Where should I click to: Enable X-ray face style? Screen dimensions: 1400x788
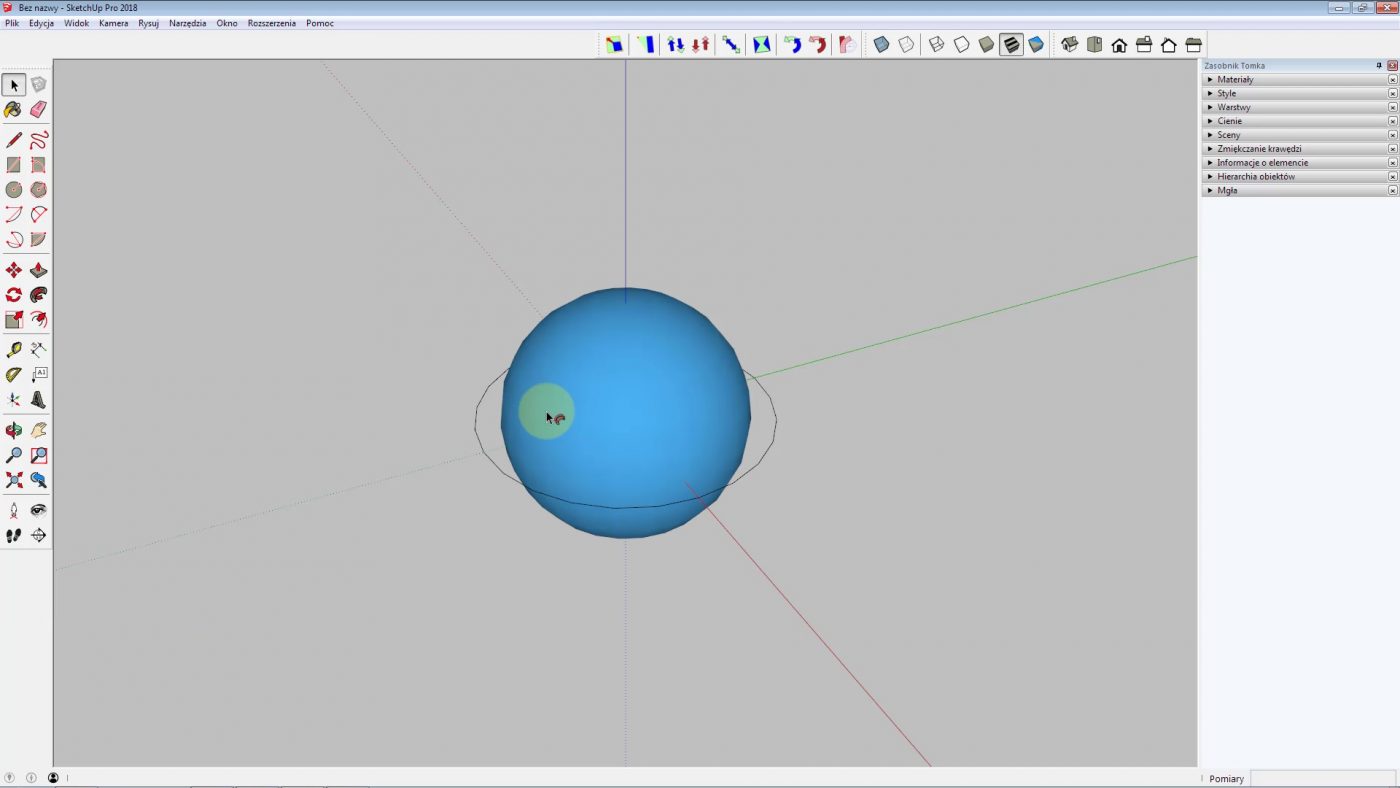881,44
